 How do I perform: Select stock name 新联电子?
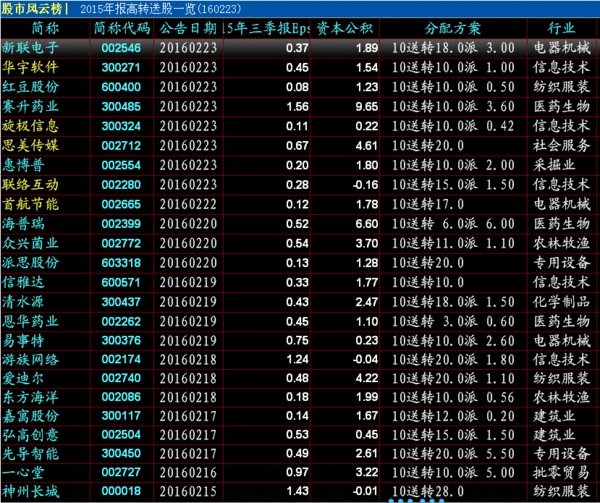coord(30,48)
